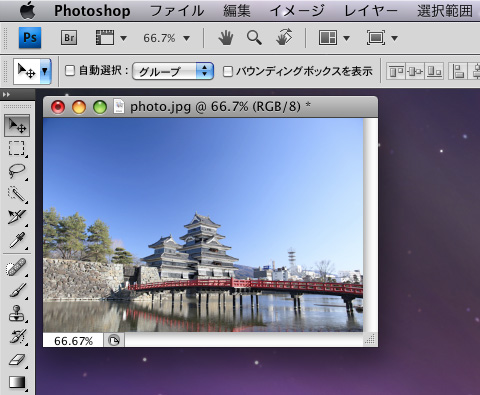
Task: Click the 66.67% zoom field in status bar
Action: pos(73,341)
